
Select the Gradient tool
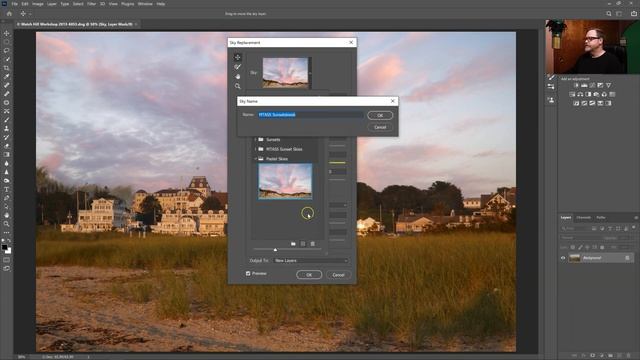tap(7, 155)
